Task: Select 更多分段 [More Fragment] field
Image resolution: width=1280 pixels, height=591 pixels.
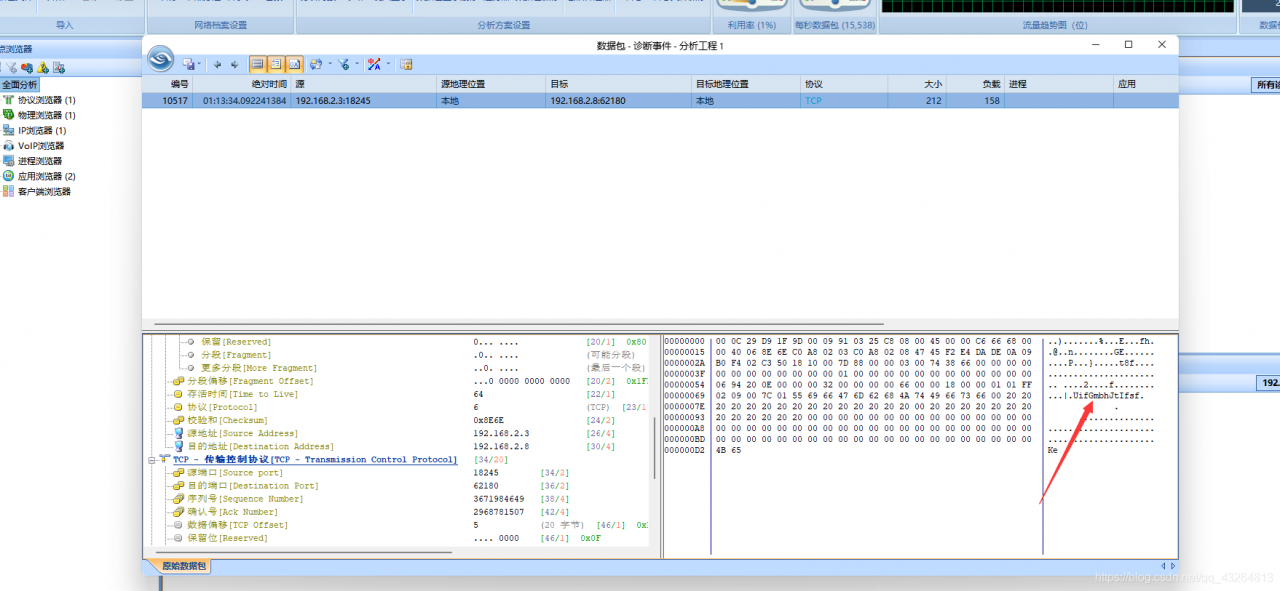Action: pyautogui.click(x=258, y=368)
